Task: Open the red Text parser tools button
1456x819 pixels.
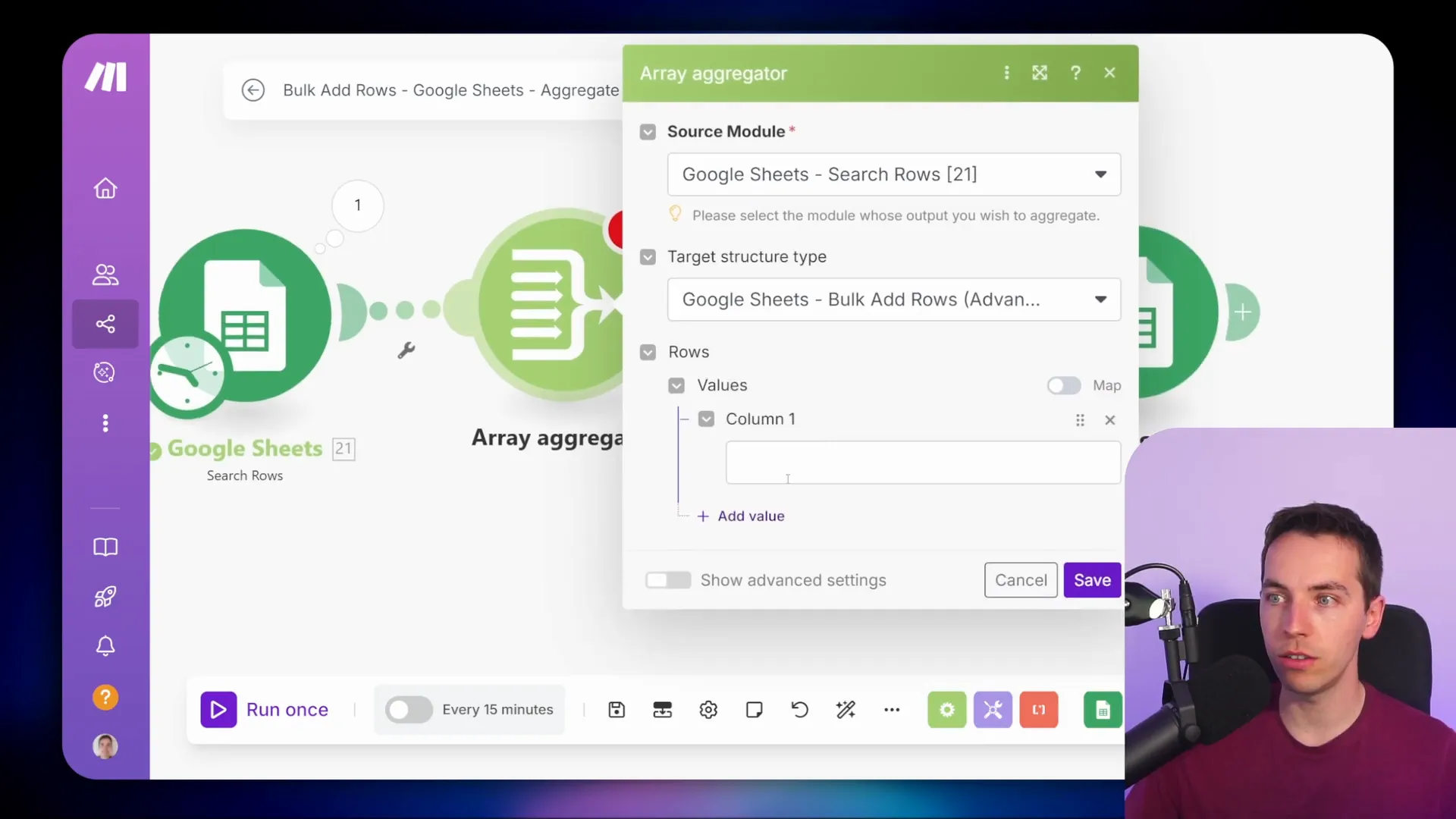Action: (1039, 710)
